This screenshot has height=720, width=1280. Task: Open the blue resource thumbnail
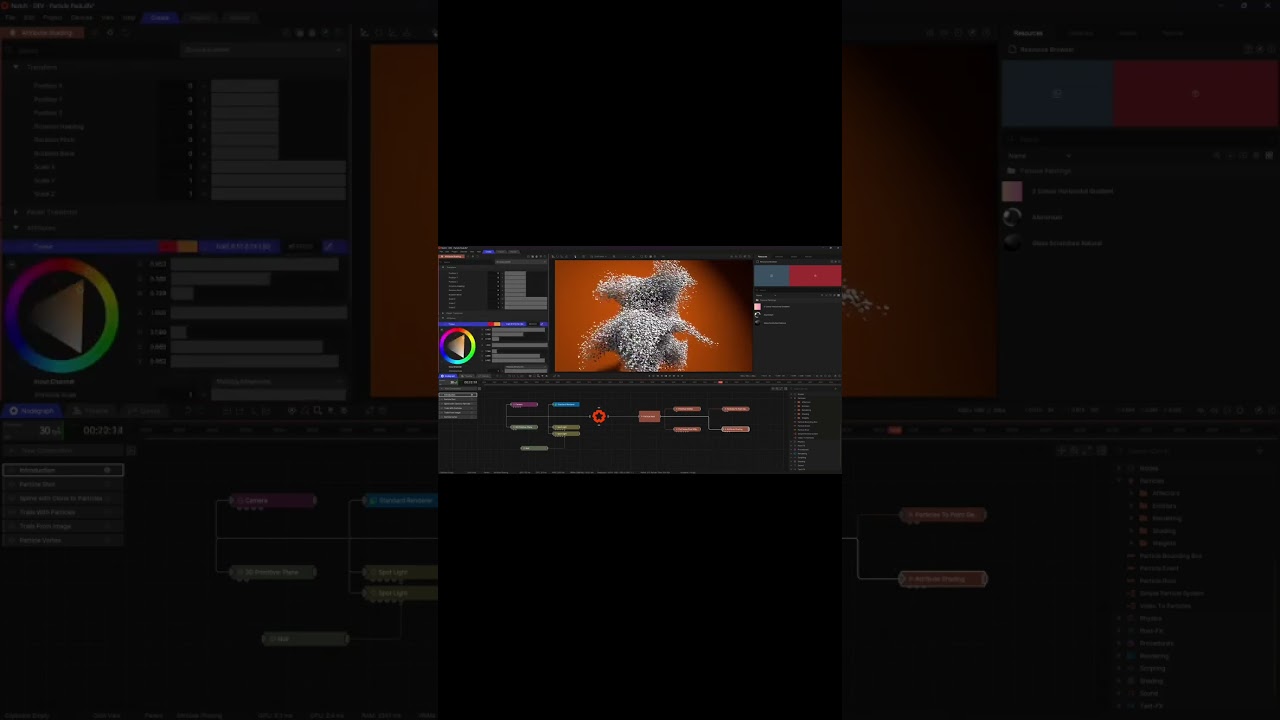(x=1058, y=94)
